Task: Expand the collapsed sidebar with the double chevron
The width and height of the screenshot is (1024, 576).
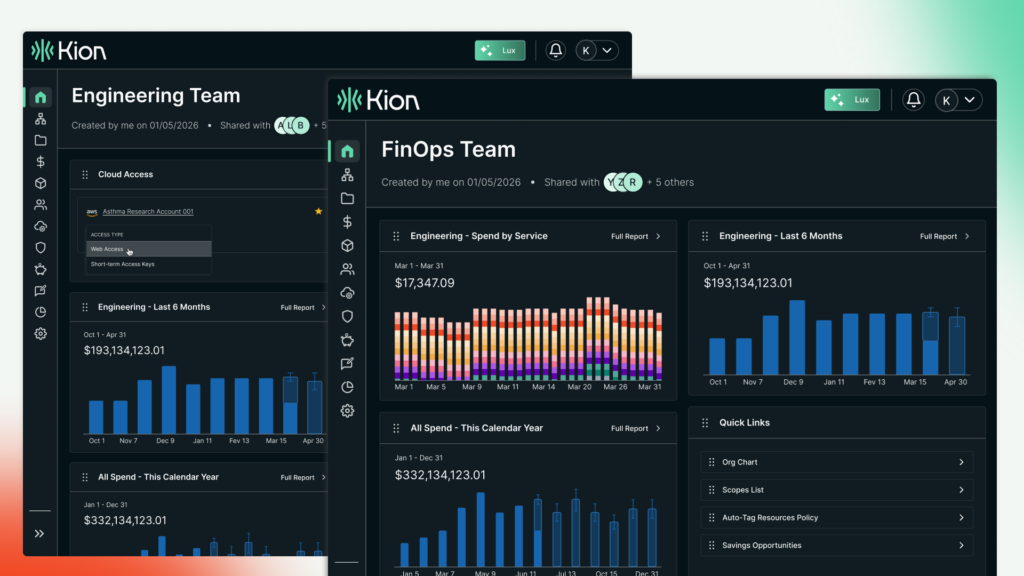Action: [x=39, y=533]
